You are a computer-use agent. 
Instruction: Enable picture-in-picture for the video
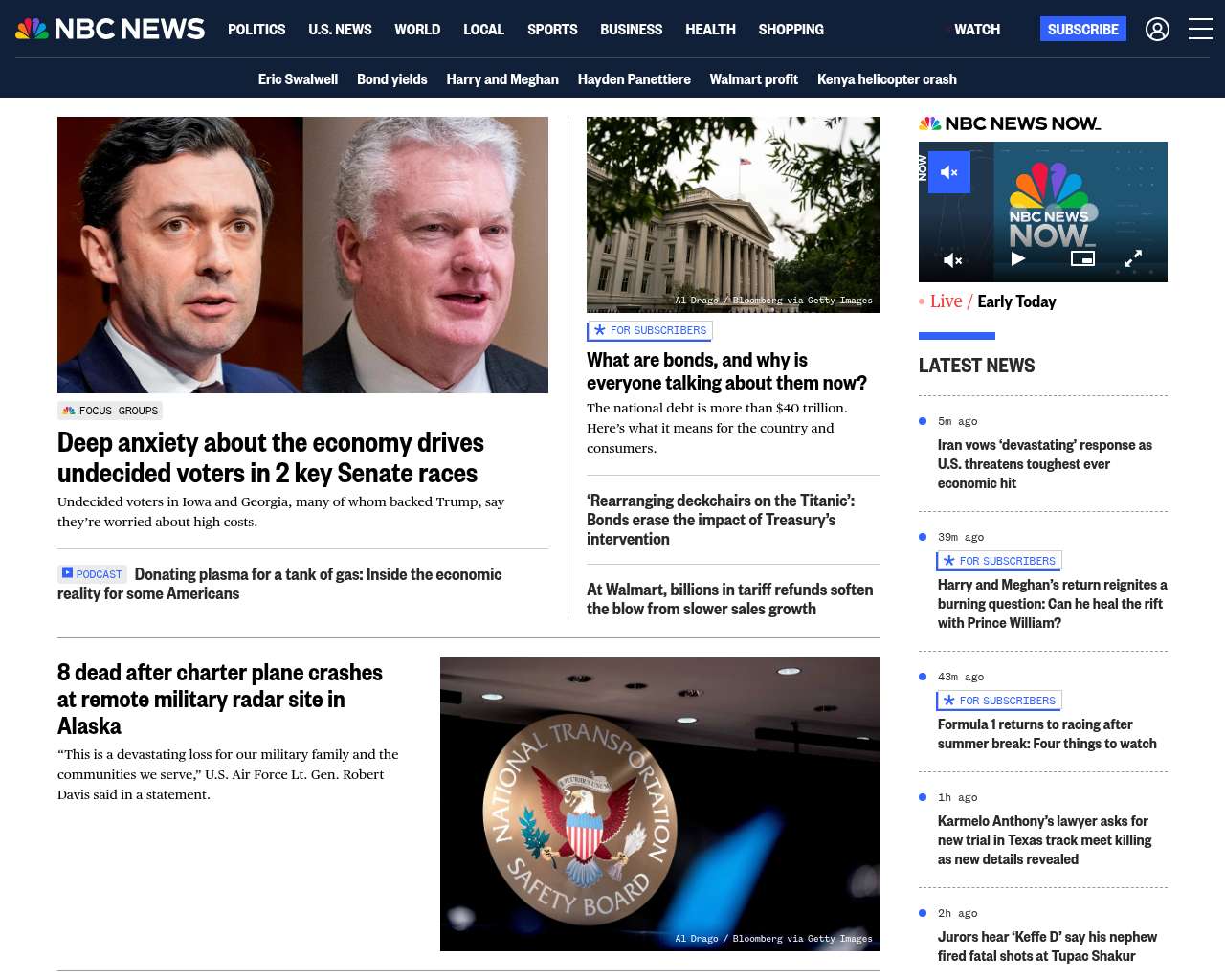[1082, 258]
